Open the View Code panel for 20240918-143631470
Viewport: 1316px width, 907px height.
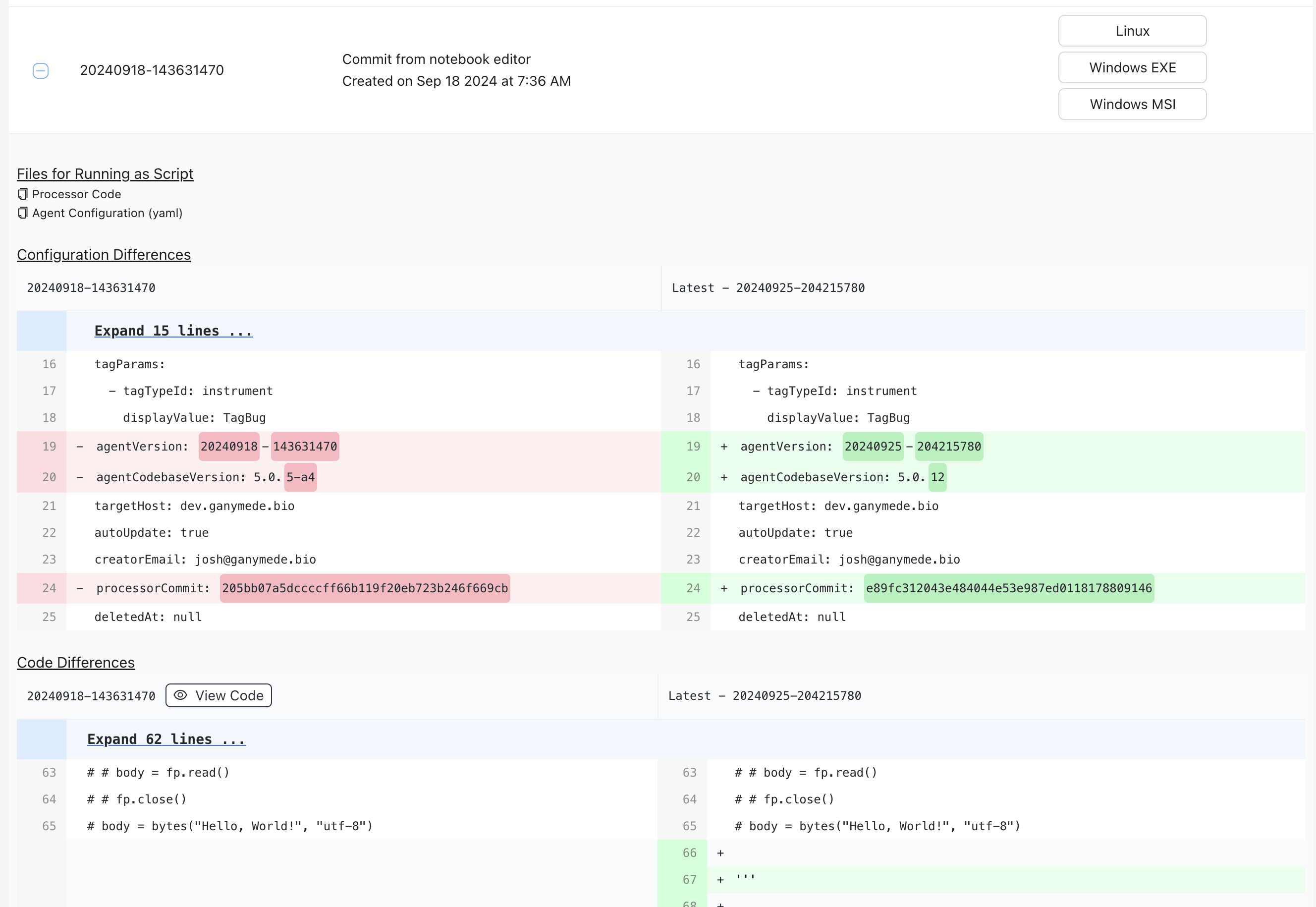(x=219, y=695)
